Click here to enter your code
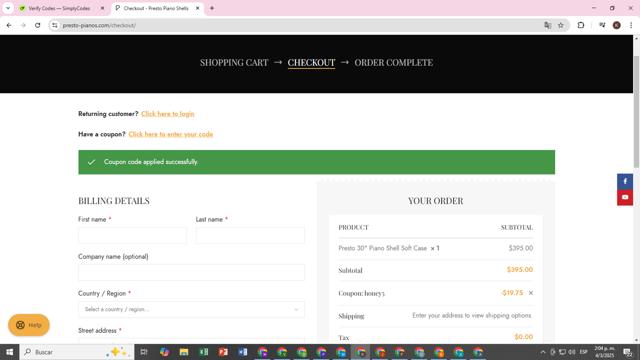This screenshot has width=640, height=360. [x=171, y=134]
